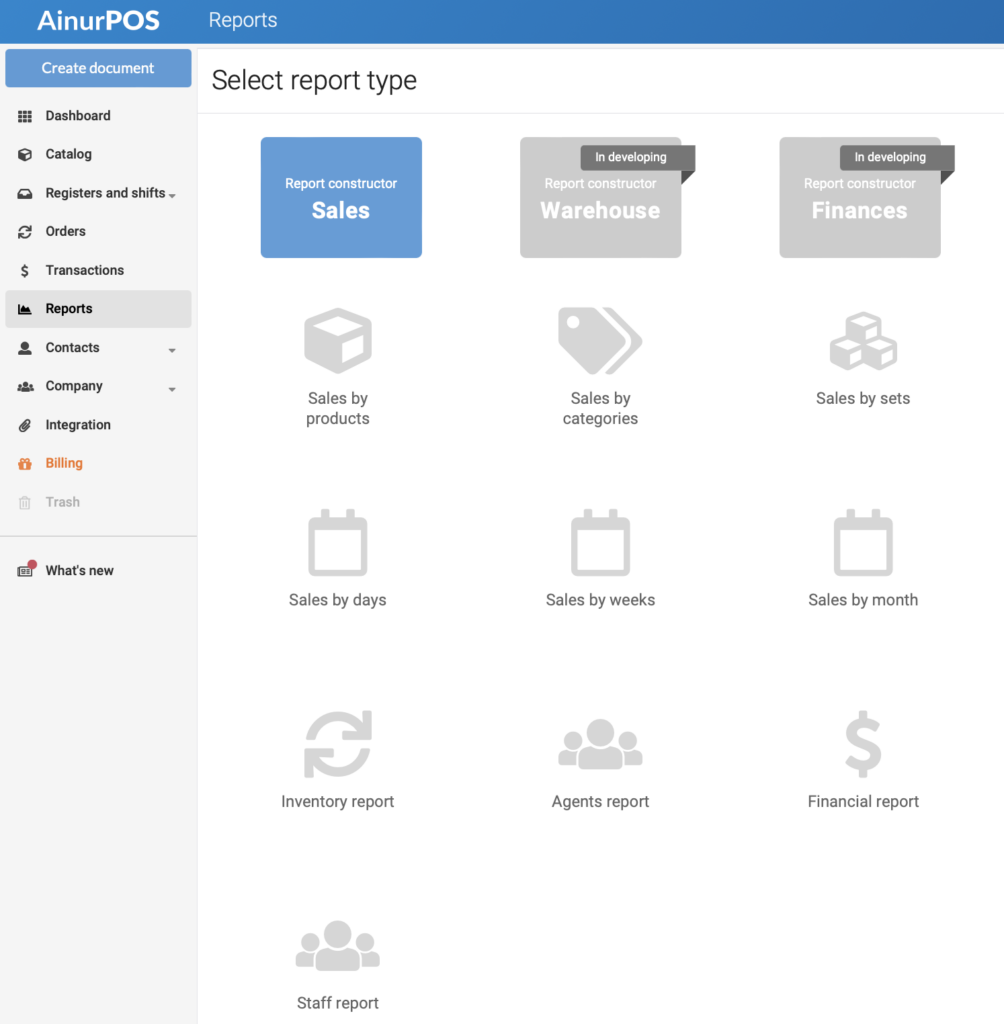Click the Reports chart icon
The width and height of the screenshot is (1004, 1024).
click(25, 309)
